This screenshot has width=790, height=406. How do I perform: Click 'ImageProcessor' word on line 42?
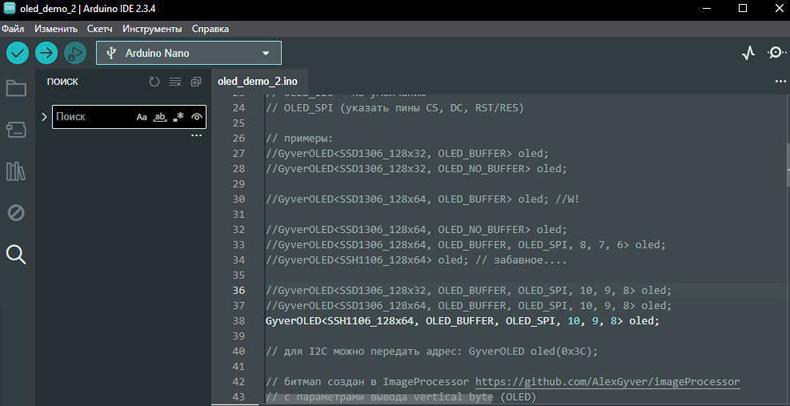click(427, 382)
